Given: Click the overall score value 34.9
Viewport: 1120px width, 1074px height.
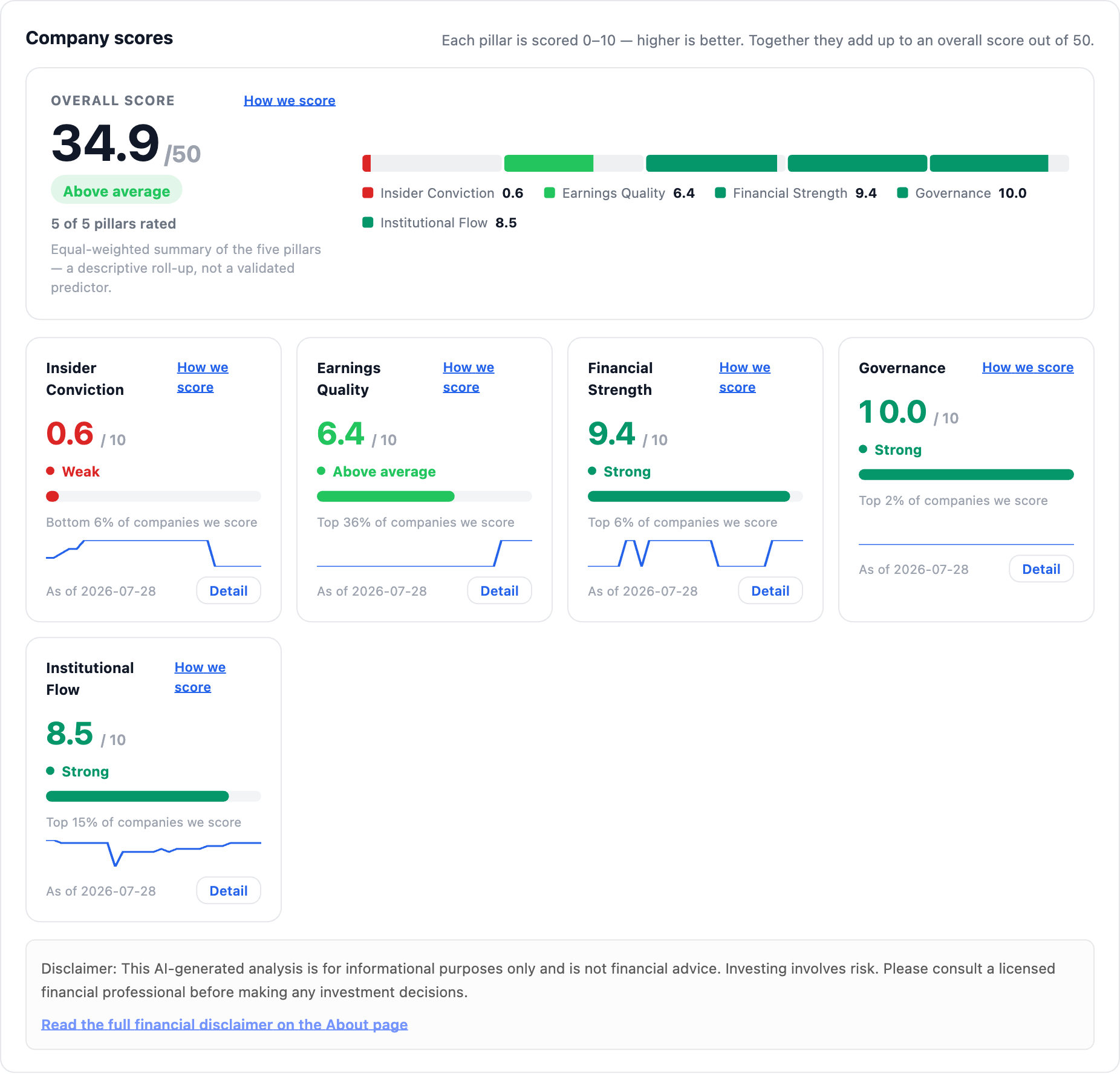Looking at the screenshot, I should 106,143.
